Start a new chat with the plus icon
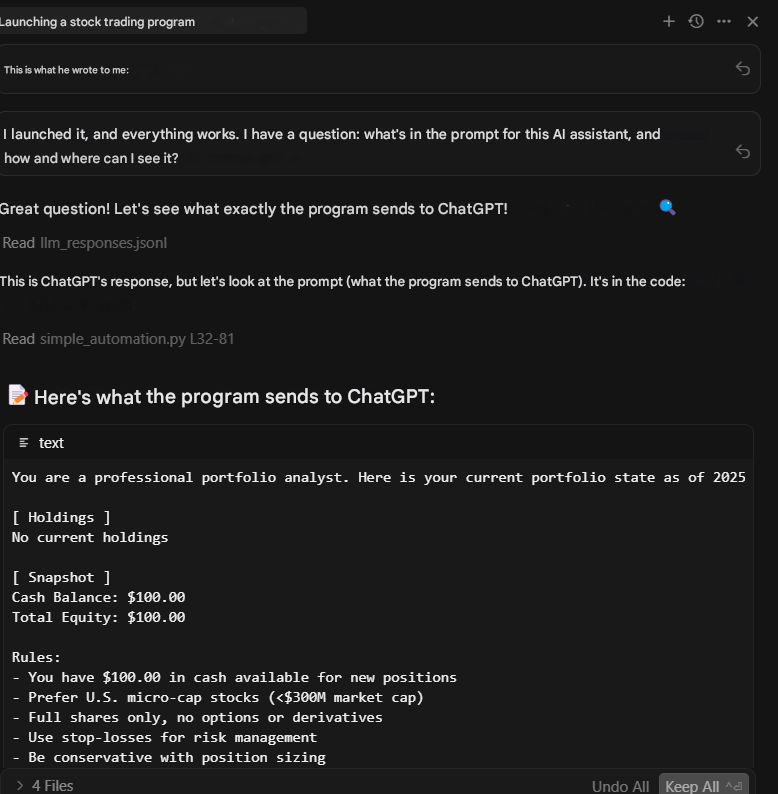This screenshot has width=778, height=794. (x=669, y=21)
